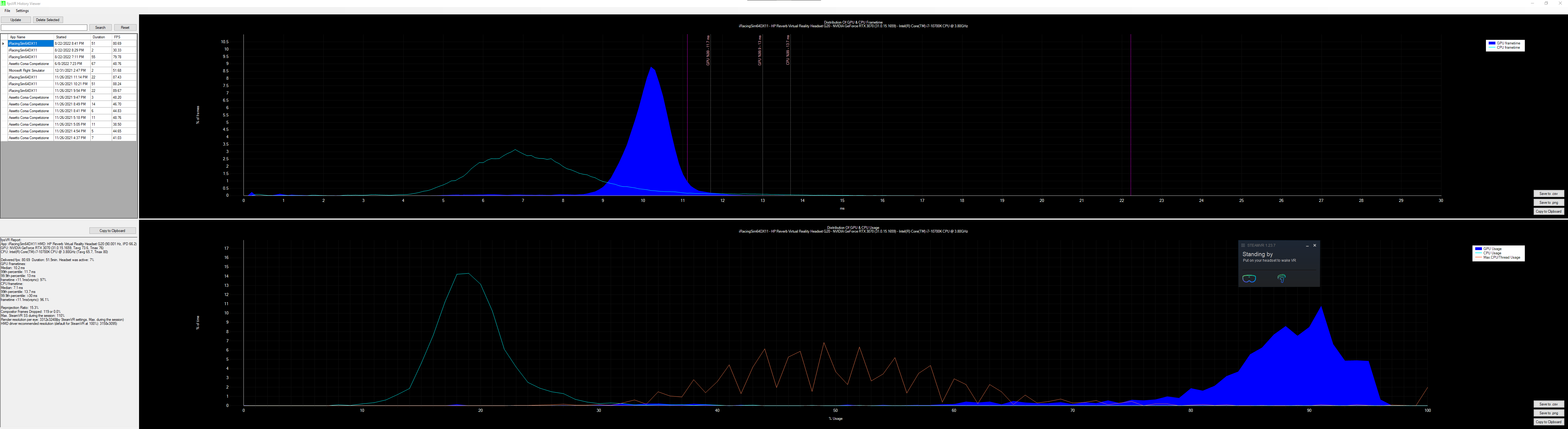
Task: Open the File menu
Action: click(x=7, y=10)
